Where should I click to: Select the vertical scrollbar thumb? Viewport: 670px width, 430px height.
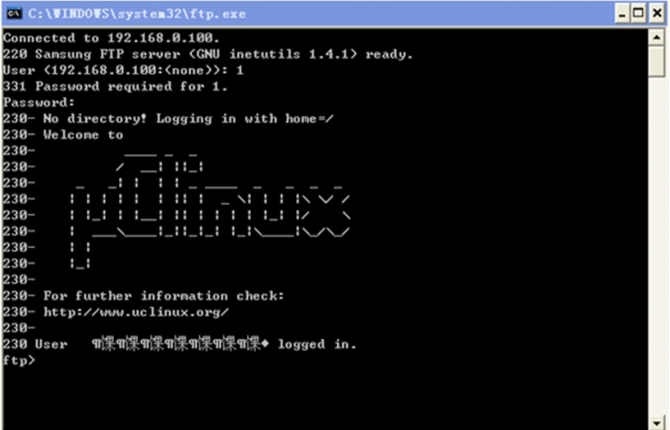tap(656, 62)
